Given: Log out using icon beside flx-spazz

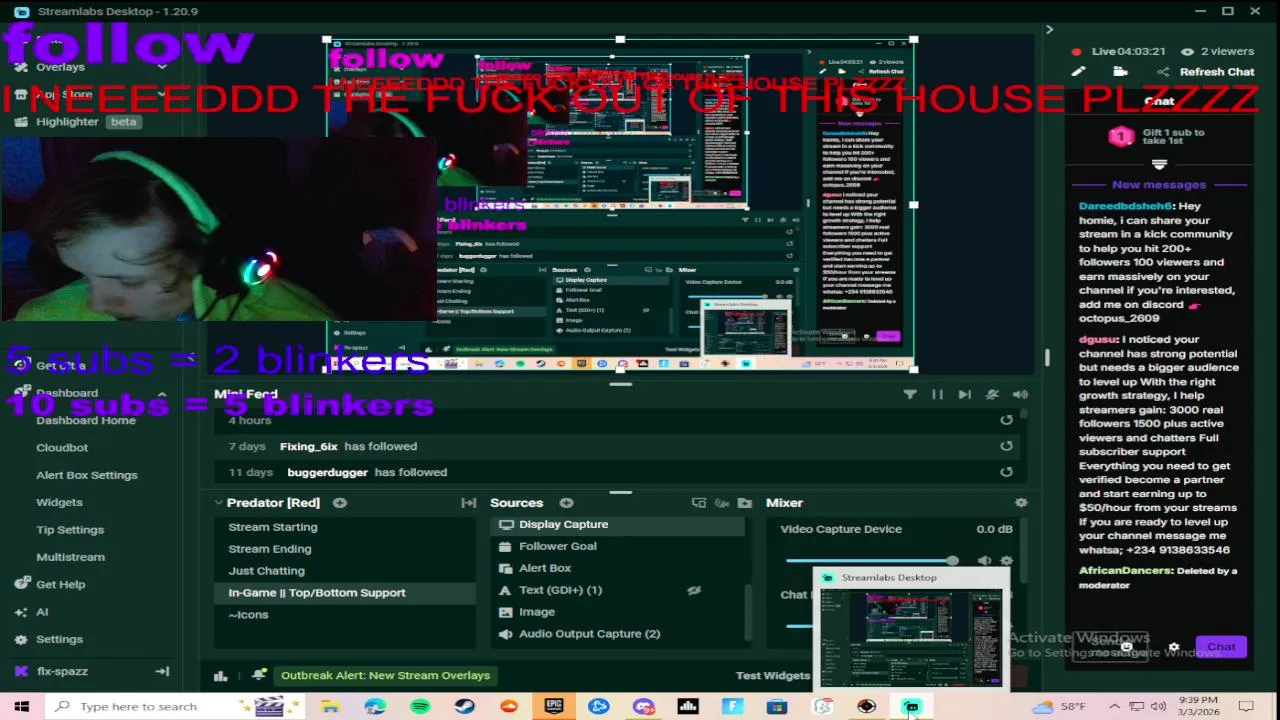Looking at the screenshot, I should (162, 671).
